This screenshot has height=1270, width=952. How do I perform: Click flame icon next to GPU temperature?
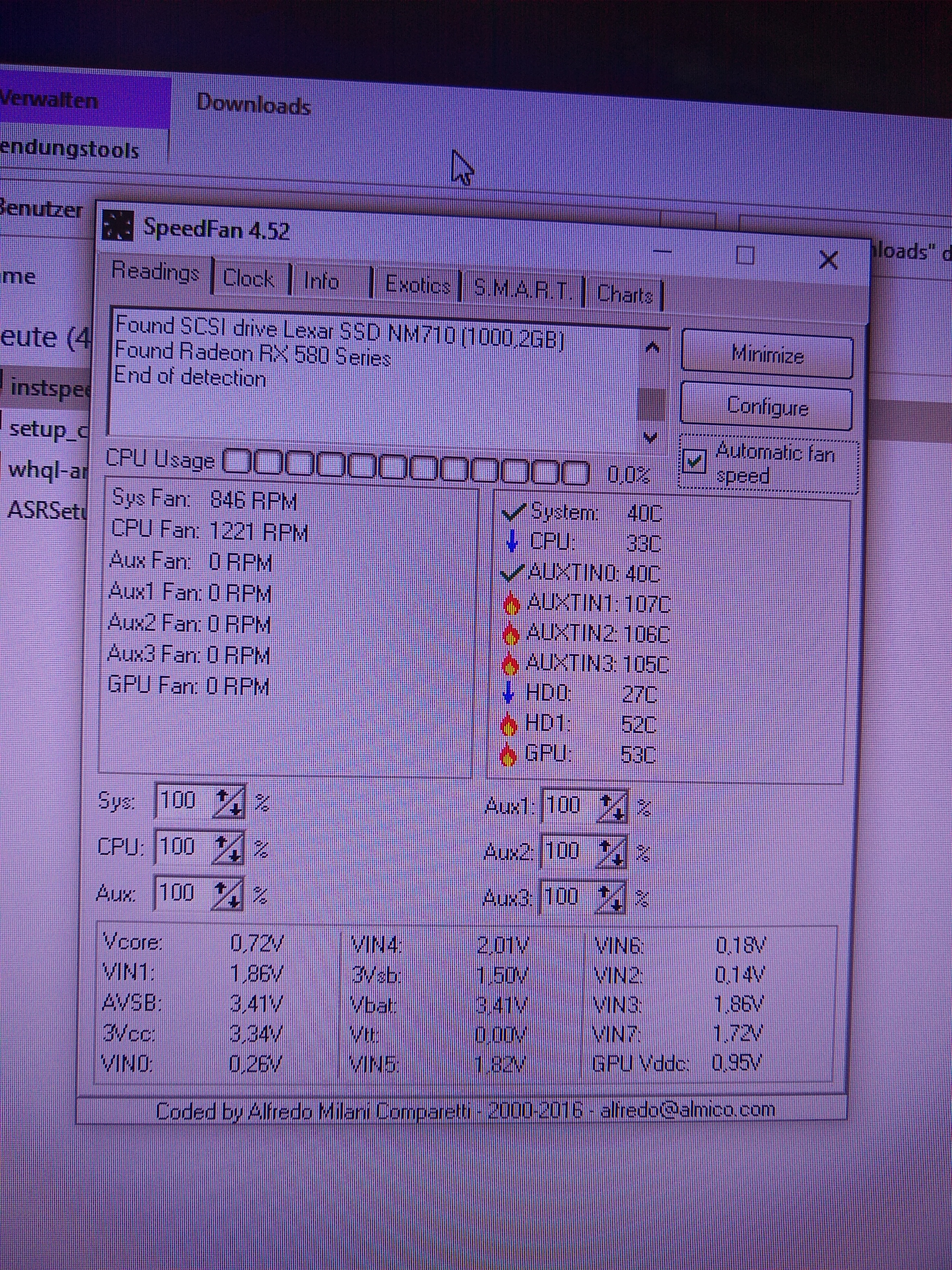coord(508,754)
